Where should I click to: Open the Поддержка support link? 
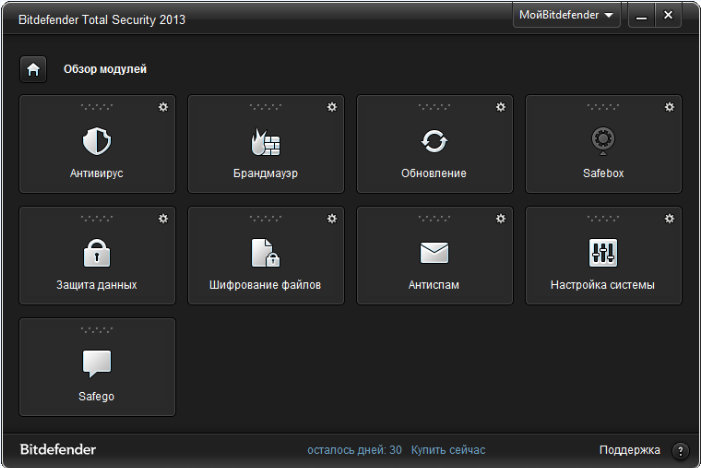coord(629,450)
